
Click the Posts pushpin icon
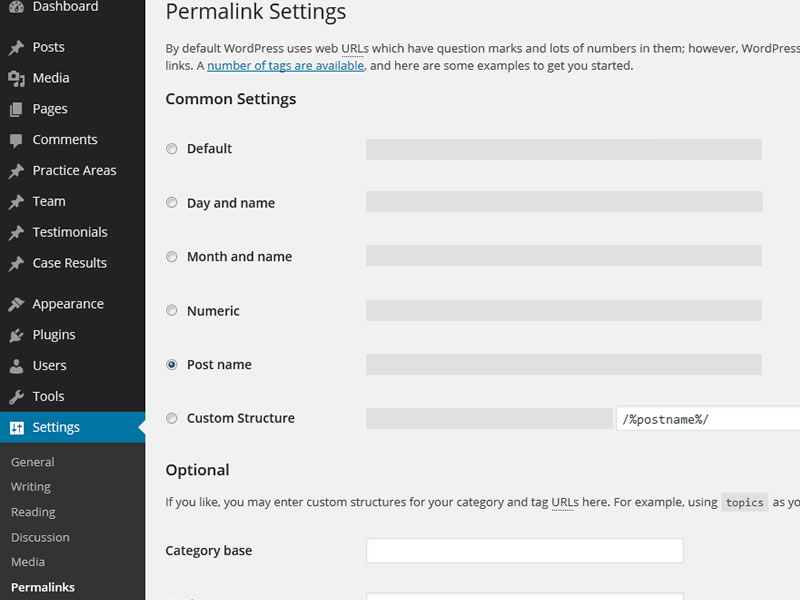coord(16,47)
